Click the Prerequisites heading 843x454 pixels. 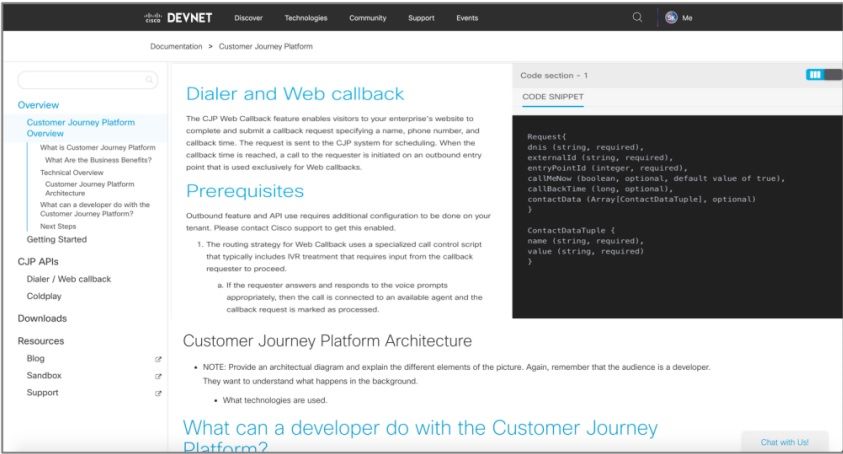(x=245, y=191)
